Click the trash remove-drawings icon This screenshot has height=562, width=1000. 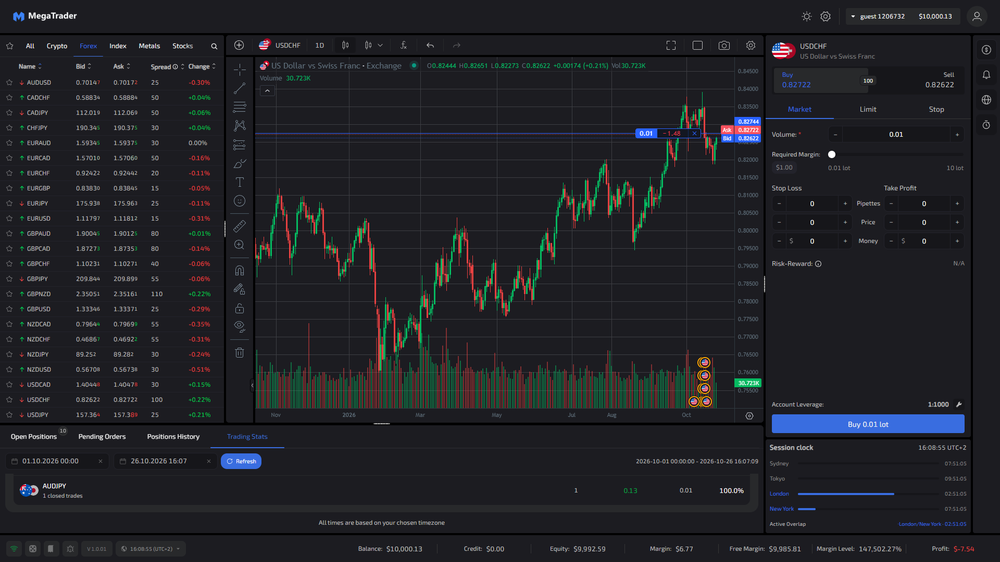click(x=239, y=352)
